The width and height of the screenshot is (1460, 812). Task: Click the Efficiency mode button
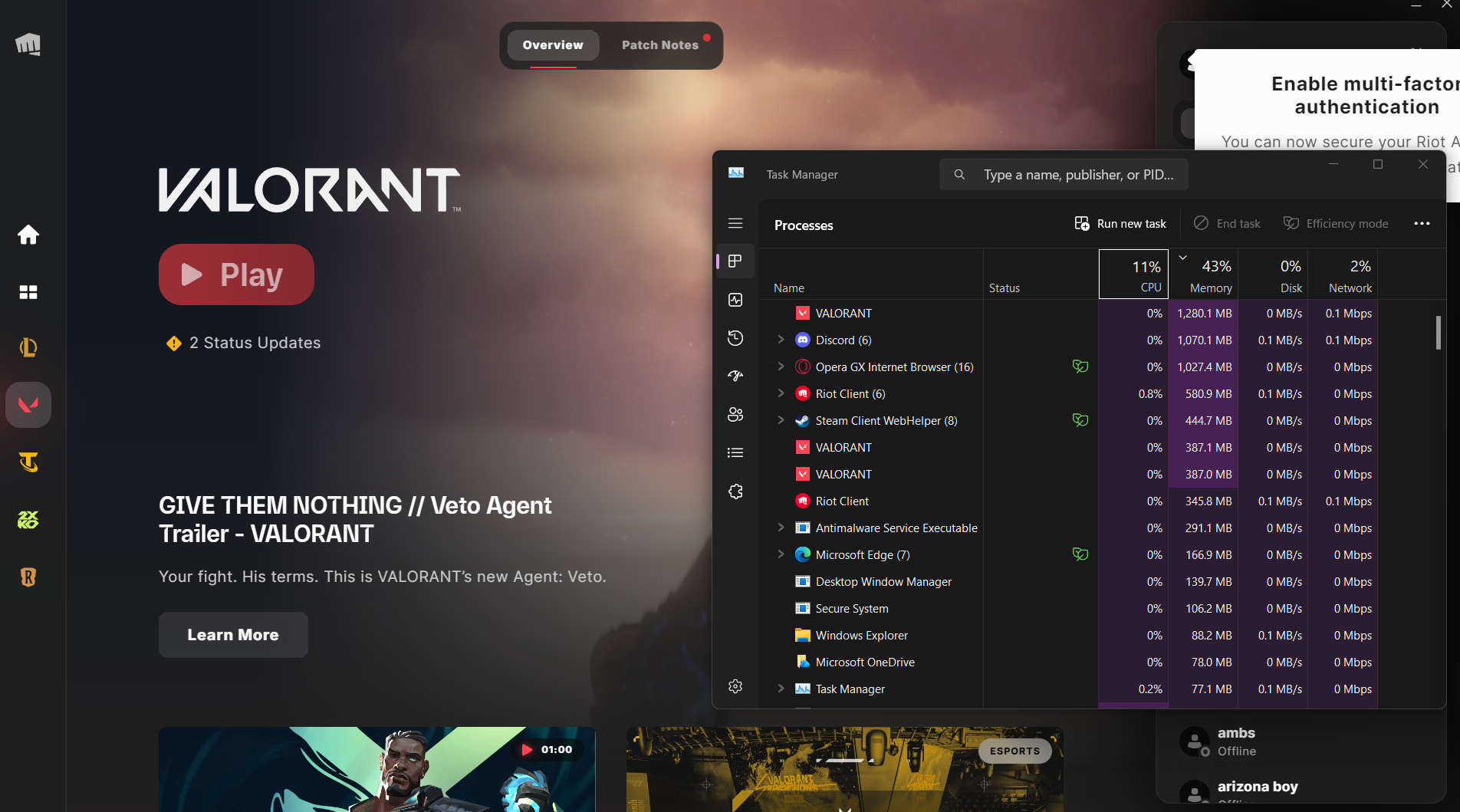1336,223
